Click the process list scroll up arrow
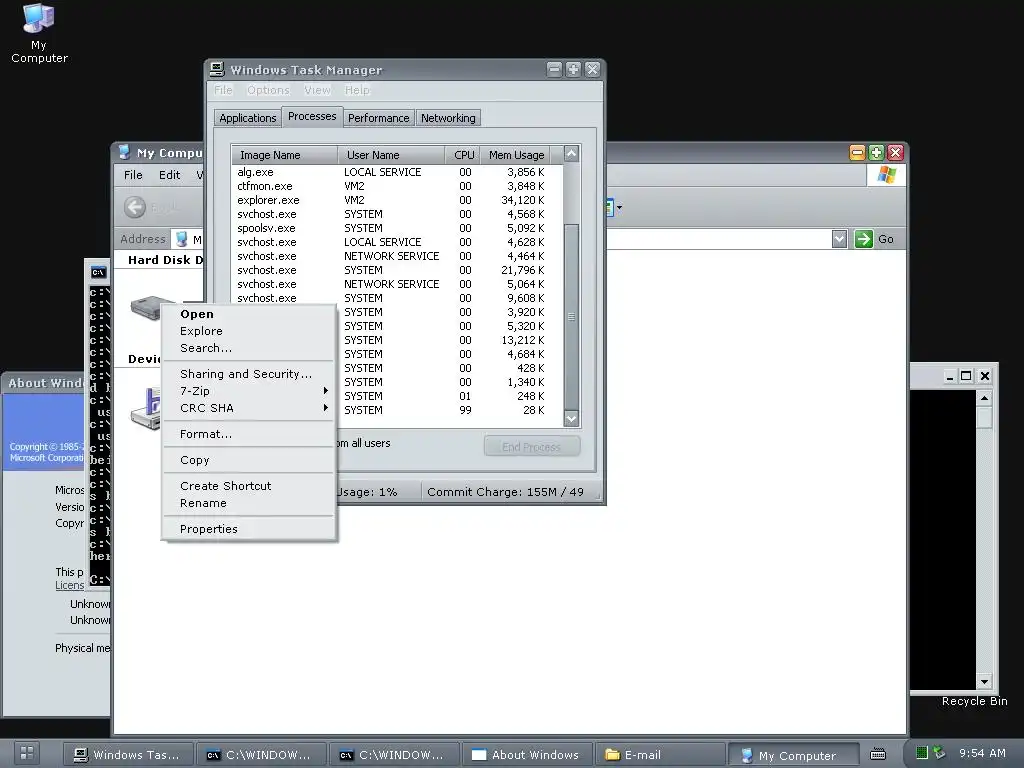This screenshot has height=768, width=1024. (571, 154)
